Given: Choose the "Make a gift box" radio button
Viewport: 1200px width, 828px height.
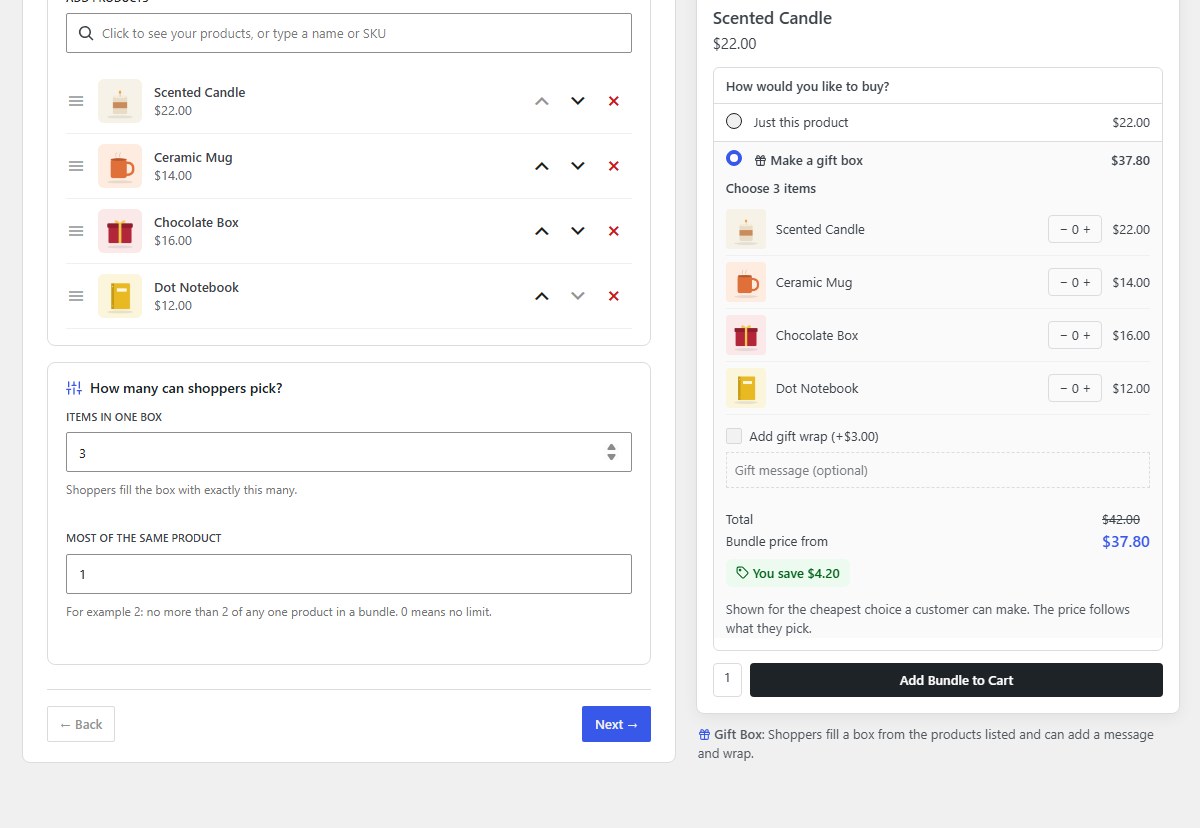Looking at the screenshot, I should [x=734, y=158].
